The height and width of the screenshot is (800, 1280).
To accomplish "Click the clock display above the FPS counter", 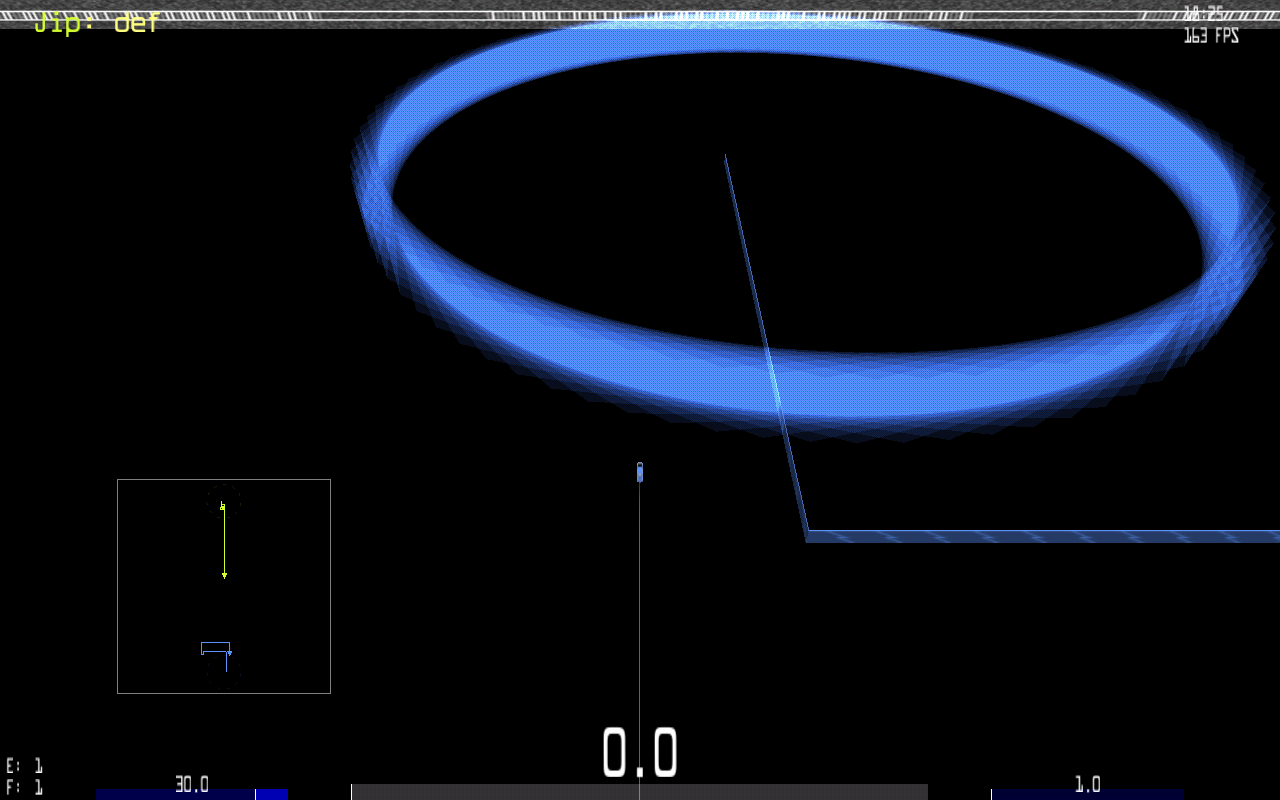I will [1203, 14].
